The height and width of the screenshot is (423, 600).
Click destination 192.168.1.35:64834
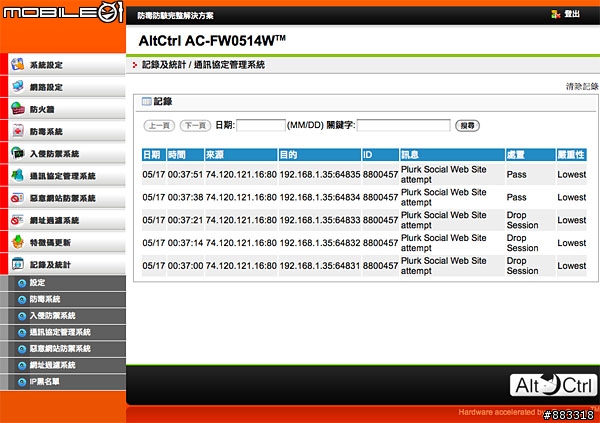[x=320, y=198]
